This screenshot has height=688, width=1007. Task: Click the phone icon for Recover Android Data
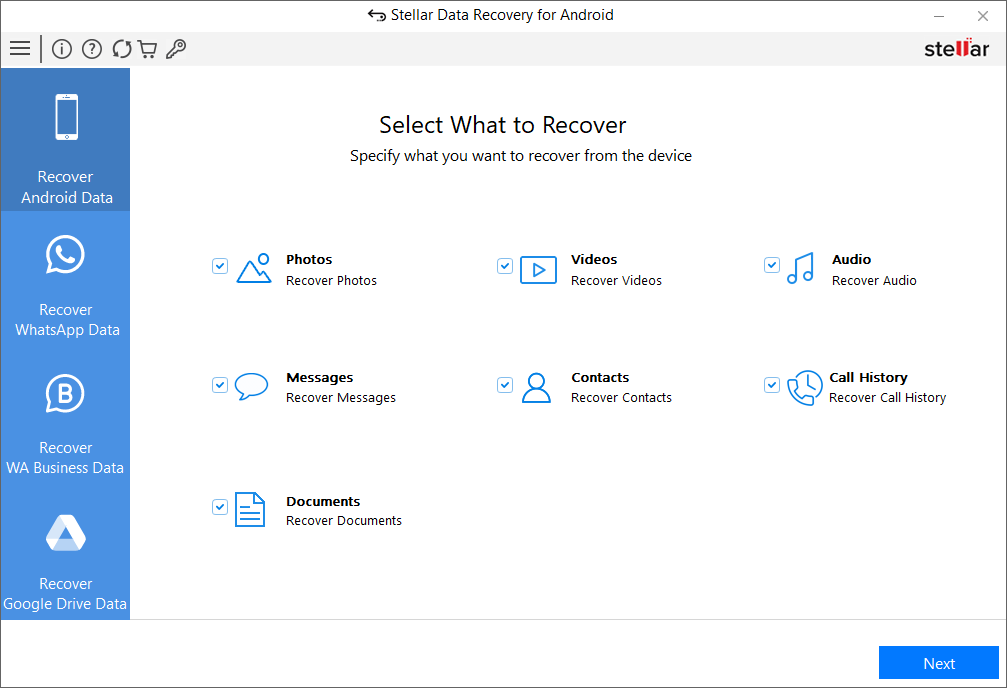pyautogui.click(x=64, y=116)
